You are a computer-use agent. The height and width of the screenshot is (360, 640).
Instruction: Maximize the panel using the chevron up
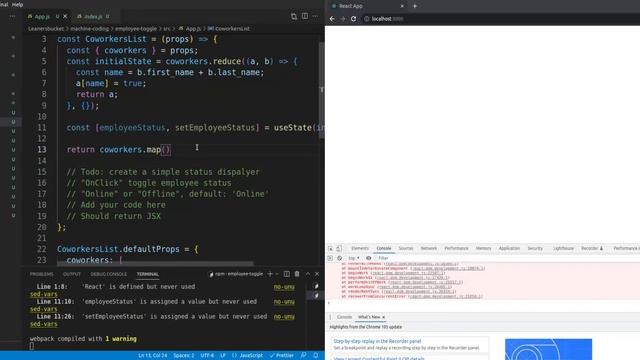(308, 274)
